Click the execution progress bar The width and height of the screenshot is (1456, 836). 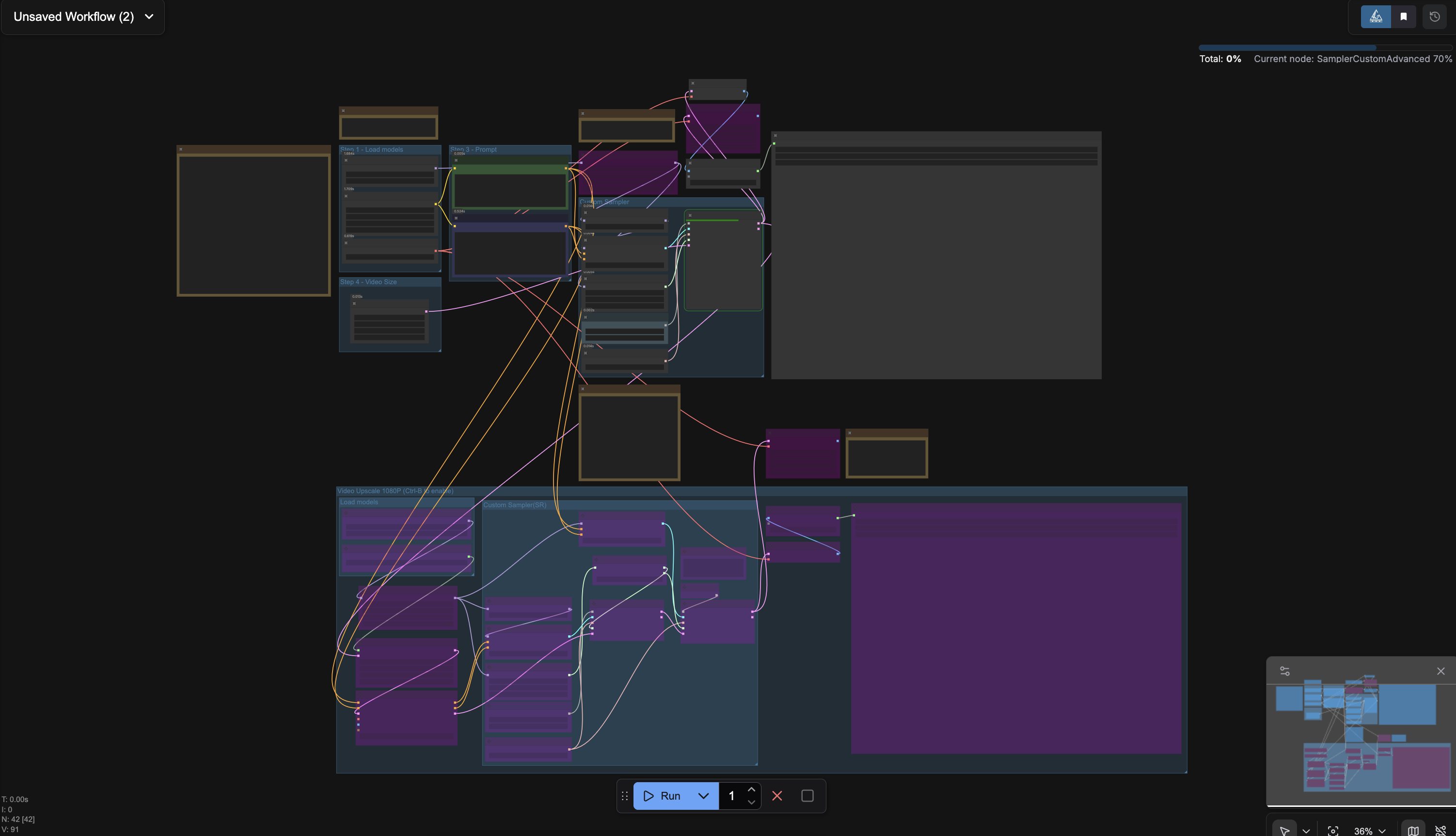pyautogui.click(x=1325, y=48)
